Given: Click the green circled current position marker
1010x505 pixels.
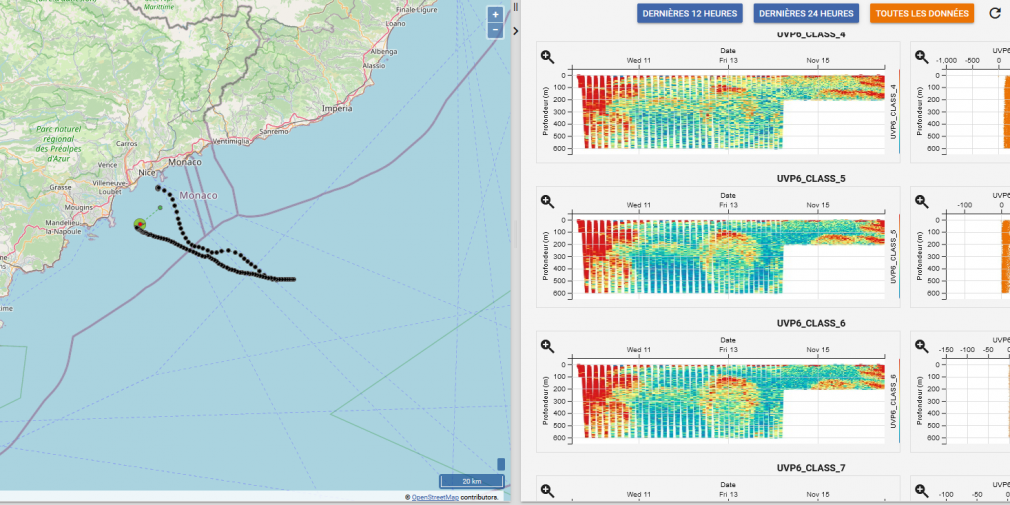Looking at the screenshot, I should tap(140, 224).
